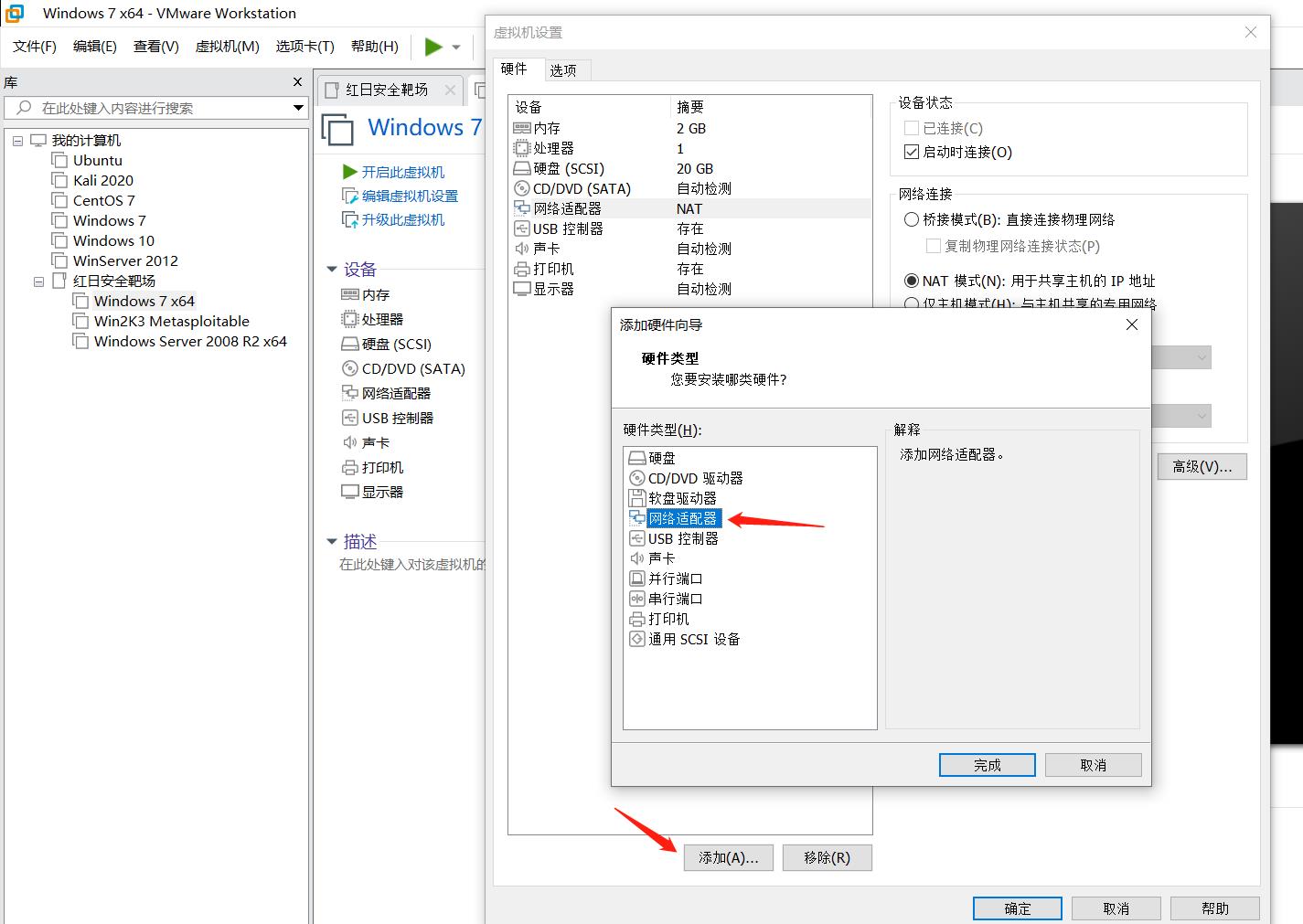Open the 文件(F) menu
Viewport: 1303px width, 924px height.
35,46
